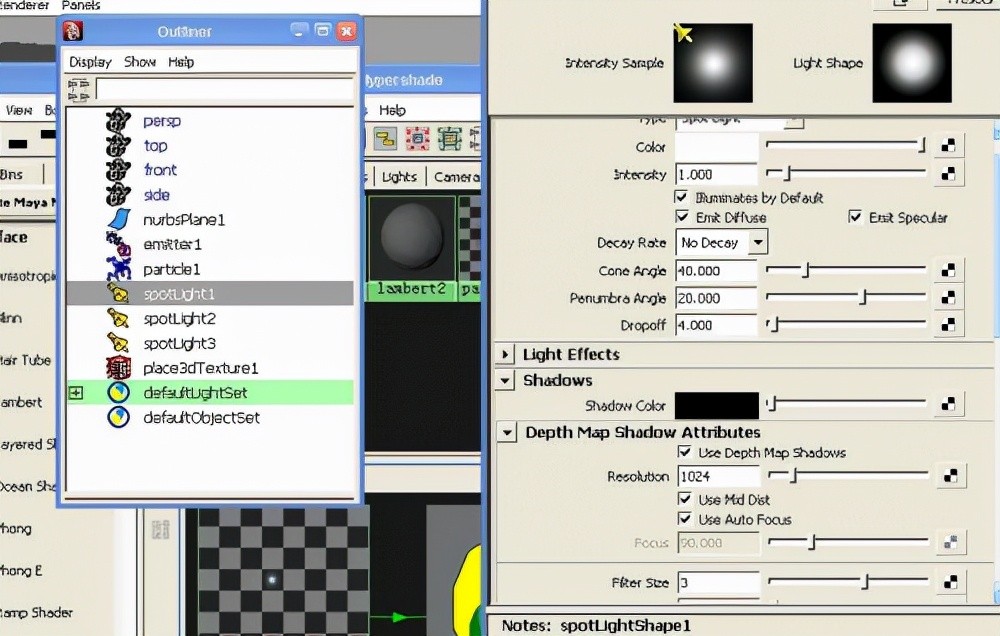The width and height of the screenshot is (1000, 636).
Task: Open the Panels menu
Action: coord(81,5)
